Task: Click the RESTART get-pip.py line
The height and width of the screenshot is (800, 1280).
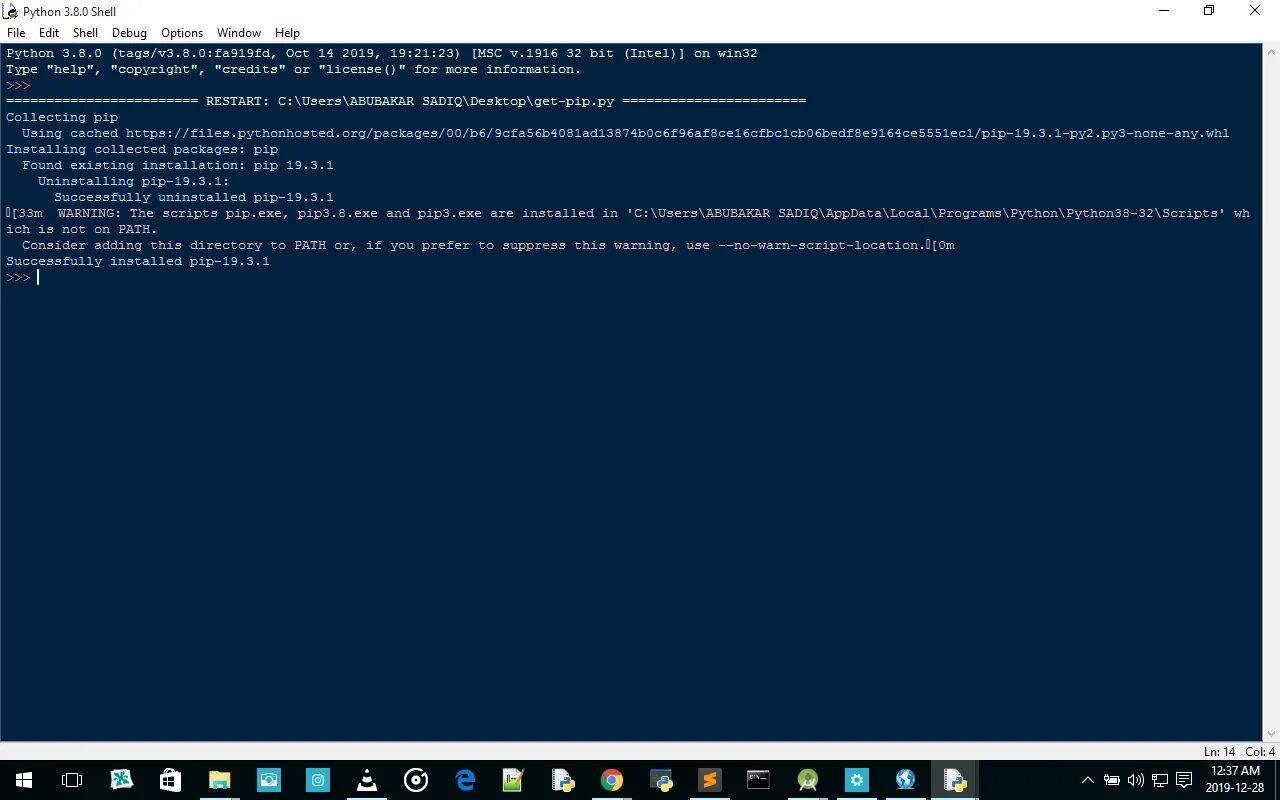Action: (406, 101)
